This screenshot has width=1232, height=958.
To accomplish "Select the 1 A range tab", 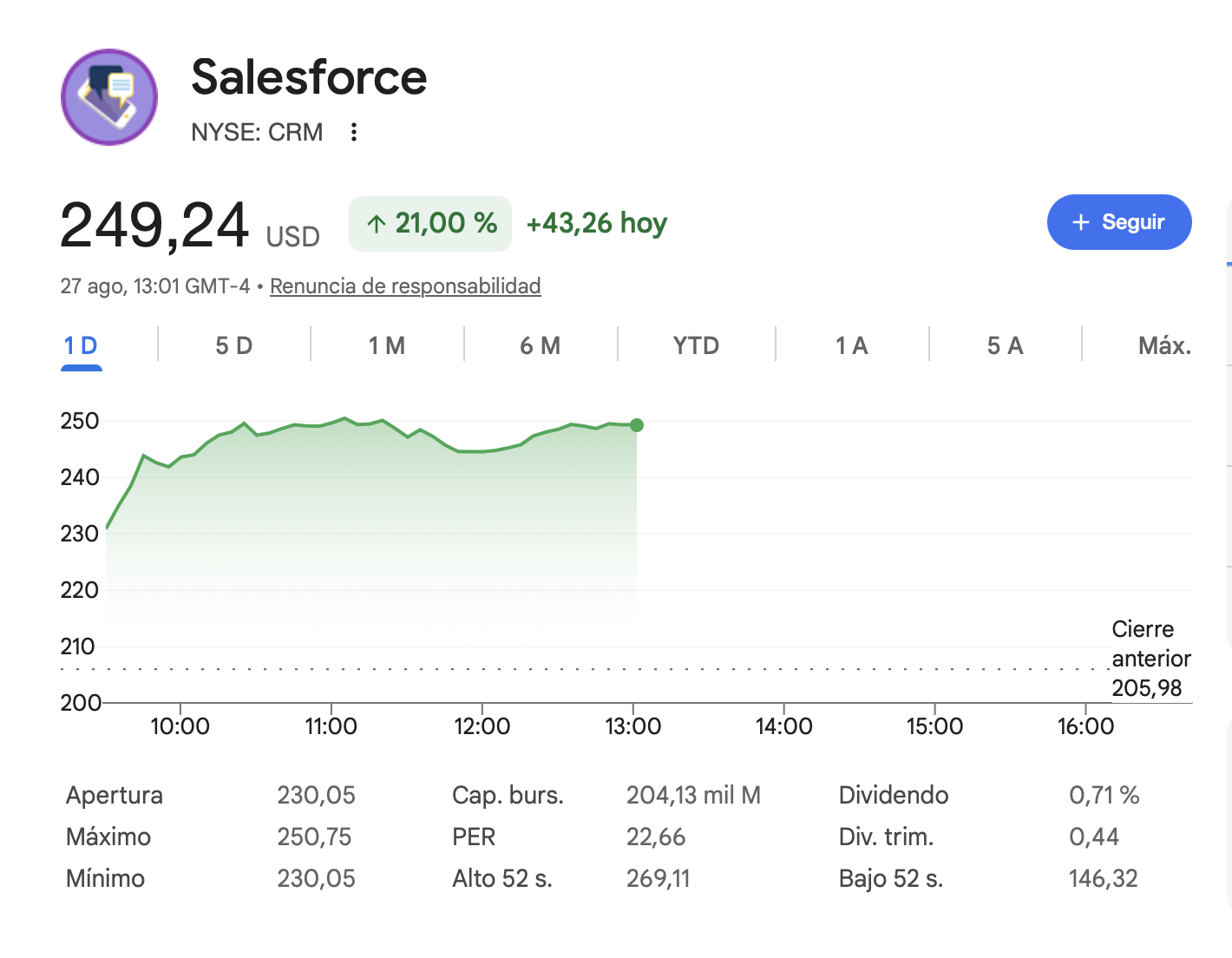I will point(852,346).
